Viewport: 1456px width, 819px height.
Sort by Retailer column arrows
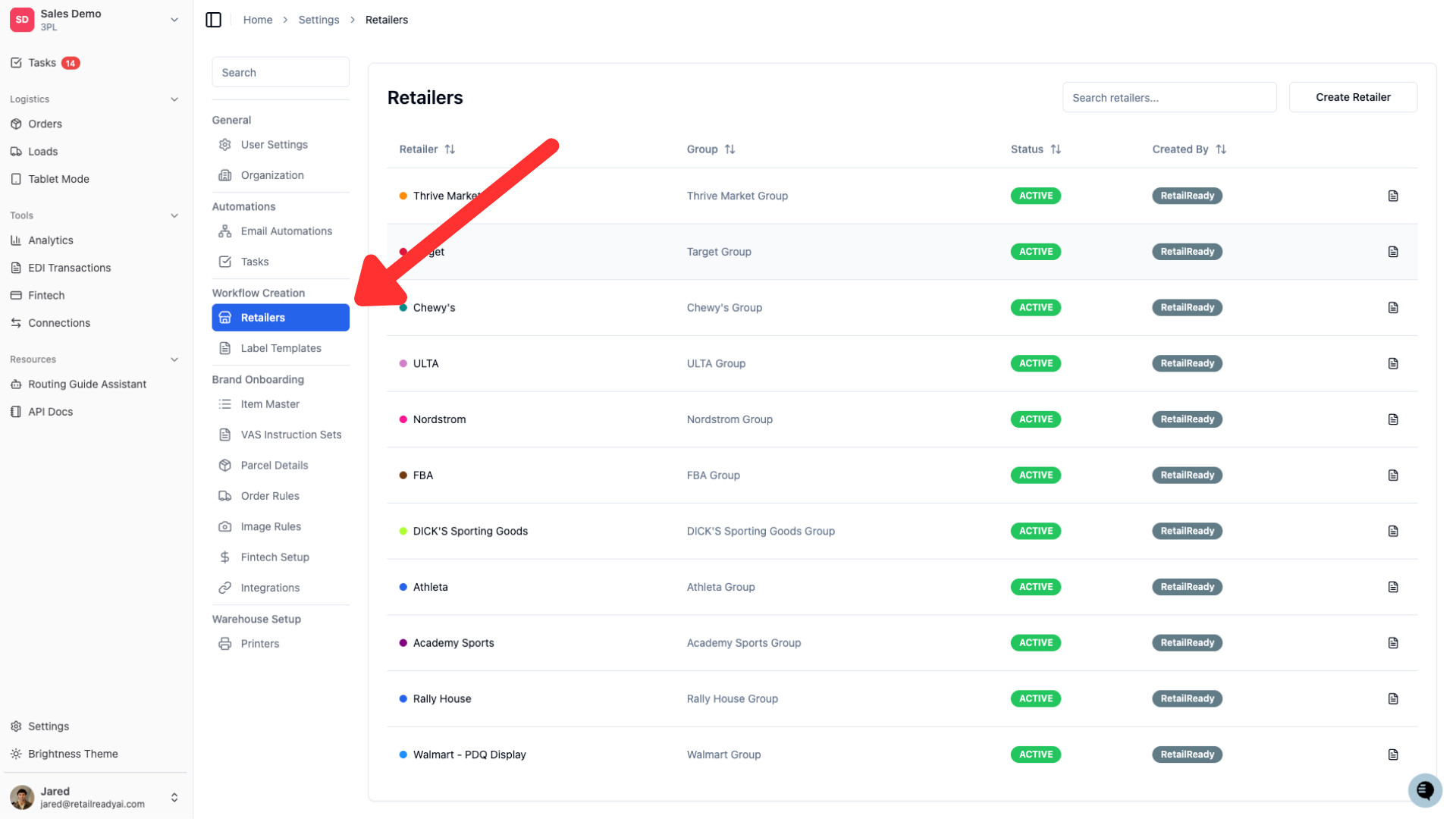450,149
